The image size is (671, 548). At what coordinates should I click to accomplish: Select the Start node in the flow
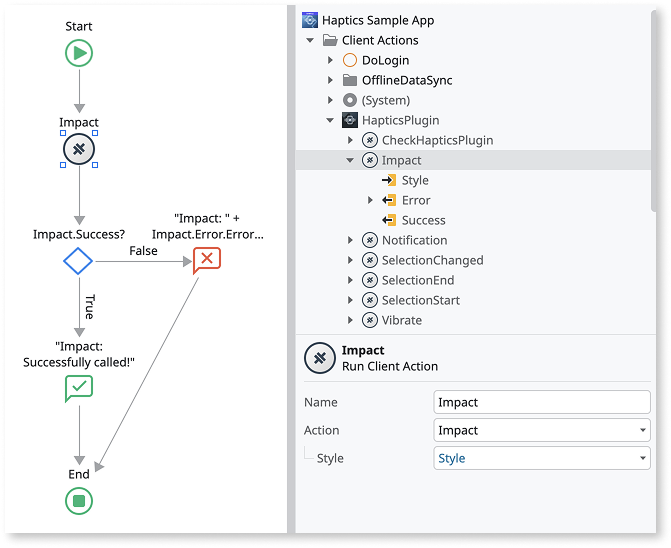[79, 53]
